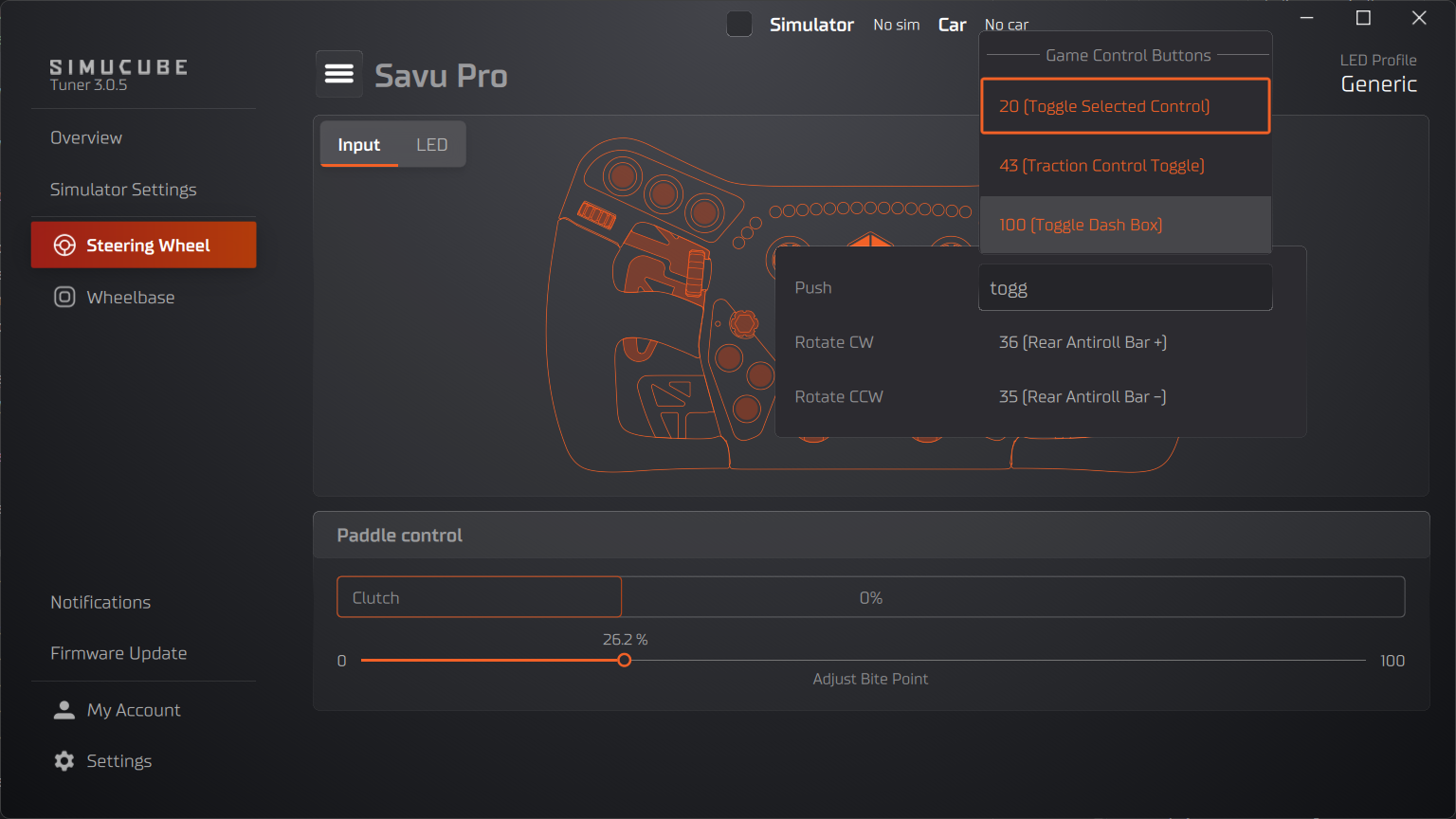The height and width of the screenshot is (819, 1456).
Task: Open the Firmware Update page
Action: 118,653
